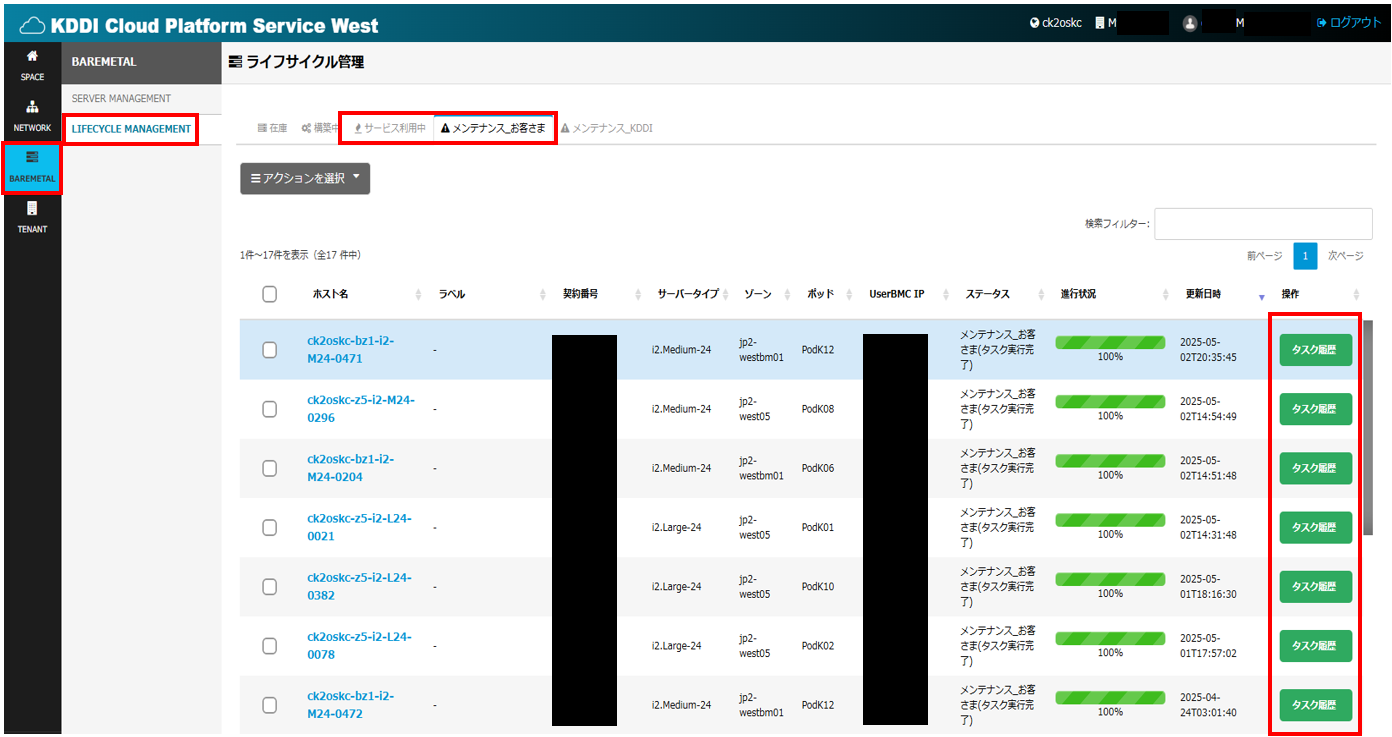Open host link ck2oskc-z5-i2-L24-0021
Image resolution: width=1392 pixels, height=737 pixels.
tap(359, 527)
